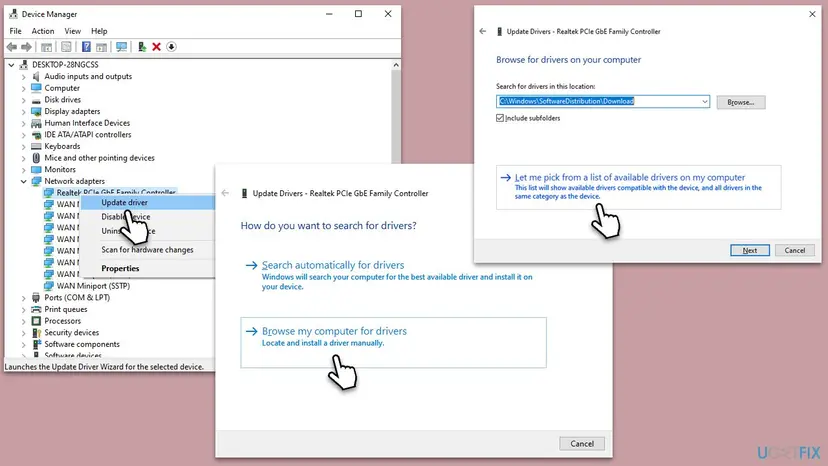Click the Display adapters category icon
Viewport: 828px width, 466px height.
tap(36, 111)
